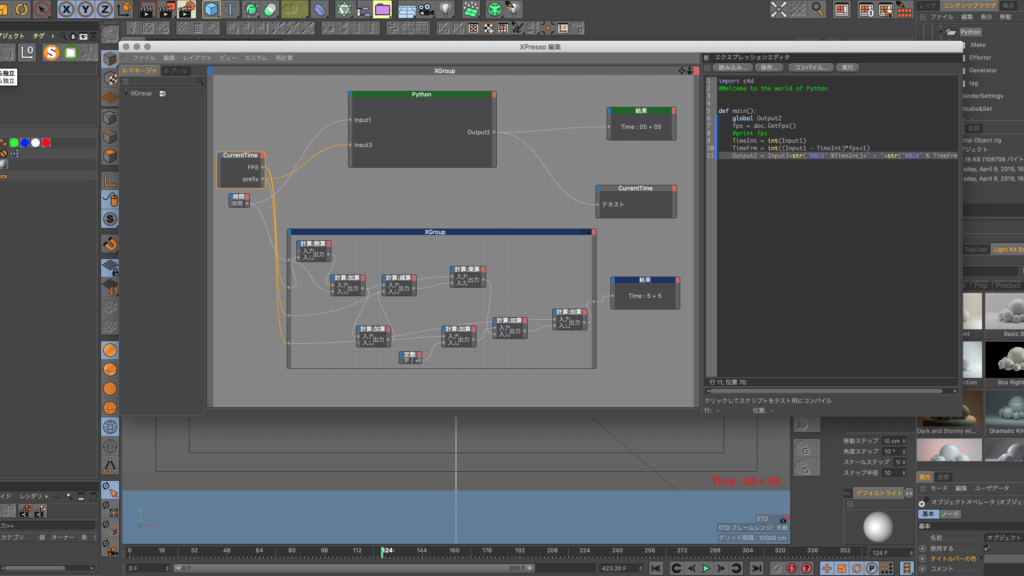Viewport: 1024px width, 576px height.
Task: Click the light bulb icon in toolbar
Action: [444, 9]
